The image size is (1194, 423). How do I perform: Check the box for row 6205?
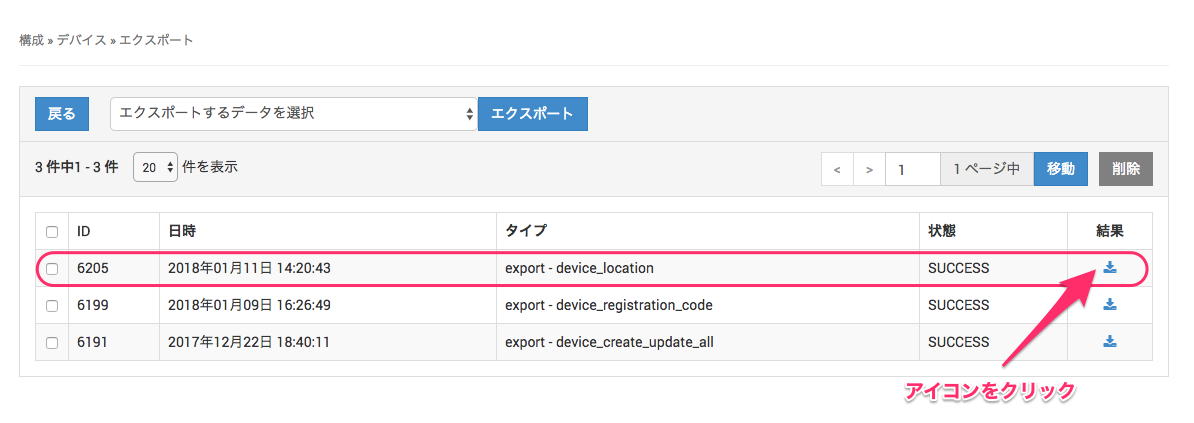click(52, 268)
